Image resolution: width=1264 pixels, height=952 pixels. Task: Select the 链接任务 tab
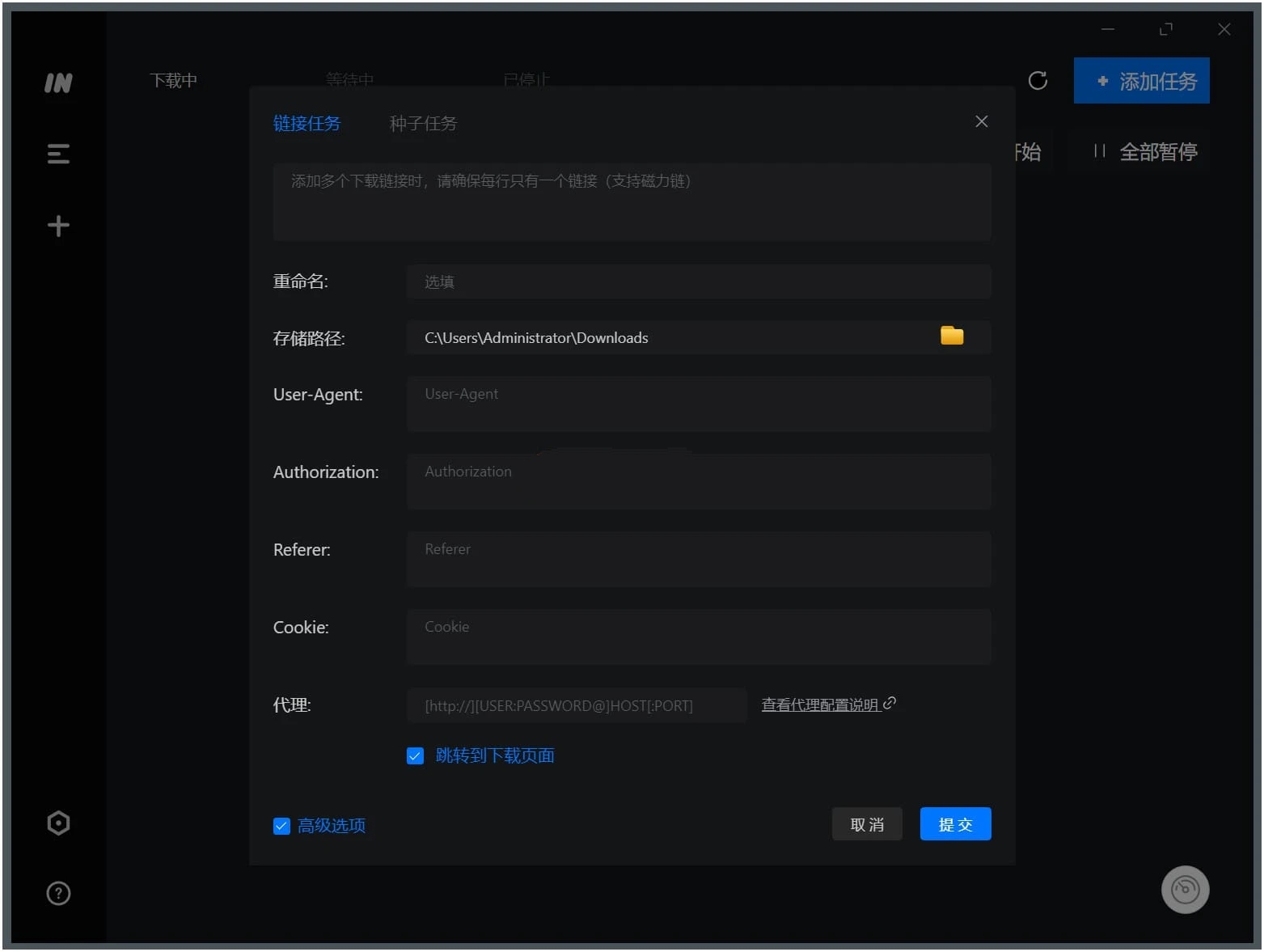pyautogui.click(x=307, y=123)
